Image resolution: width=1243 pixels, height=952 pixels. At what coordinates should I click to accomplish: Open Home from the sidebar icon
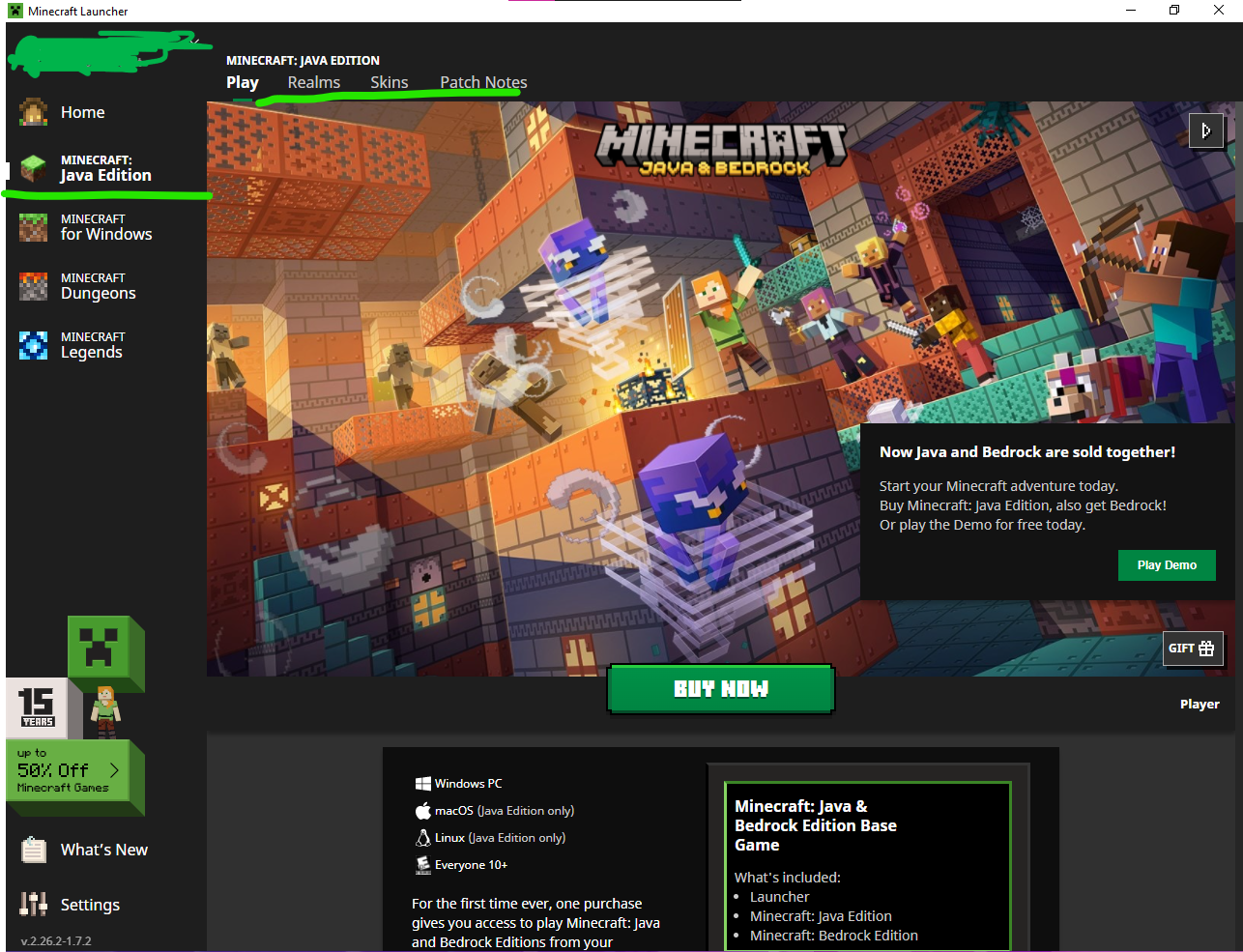click(x=33, y=112)
